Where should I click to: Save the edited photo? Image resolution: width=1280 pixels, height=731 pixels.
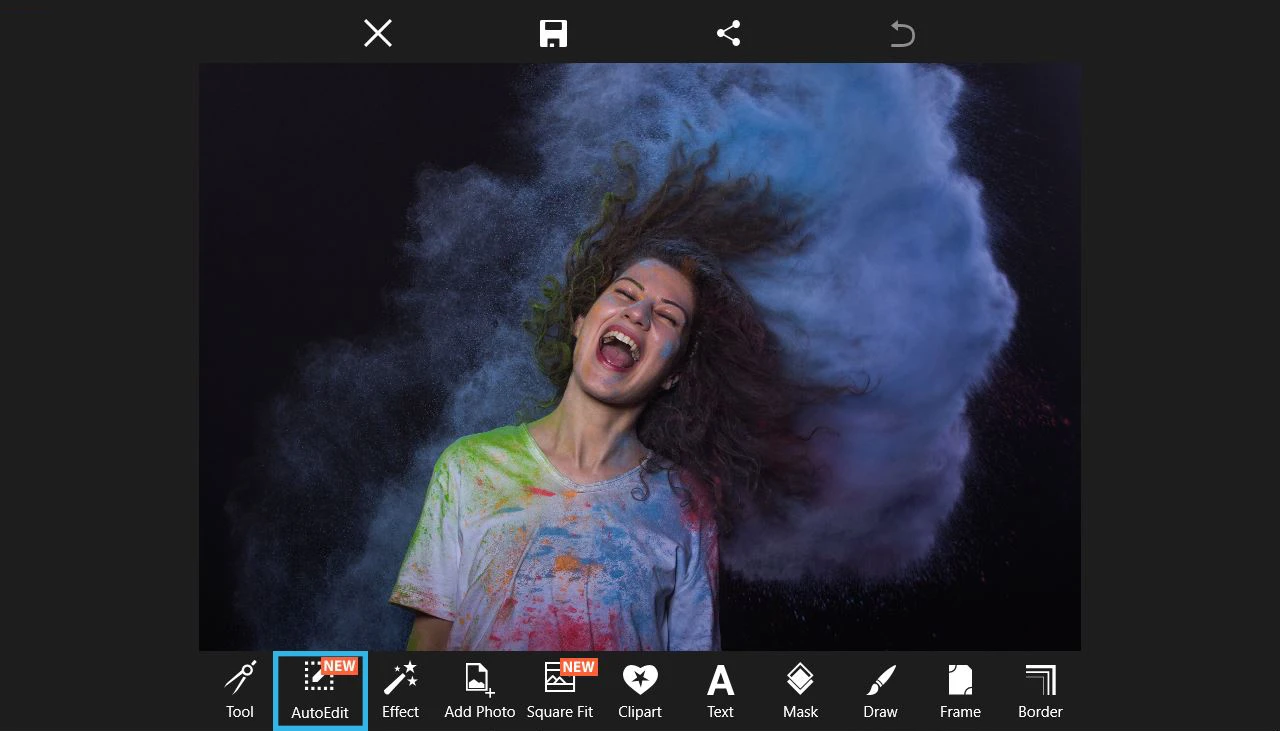[x=552, y=33]
